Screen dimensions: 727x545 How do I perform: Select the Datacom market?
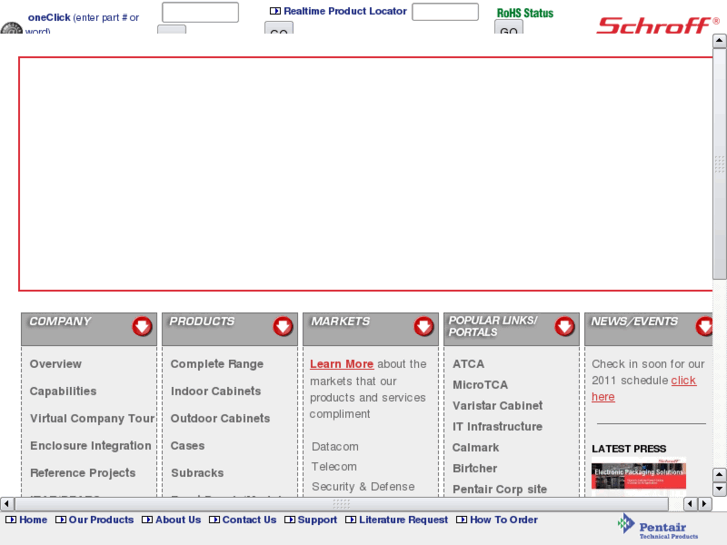[x=335, y=447]
